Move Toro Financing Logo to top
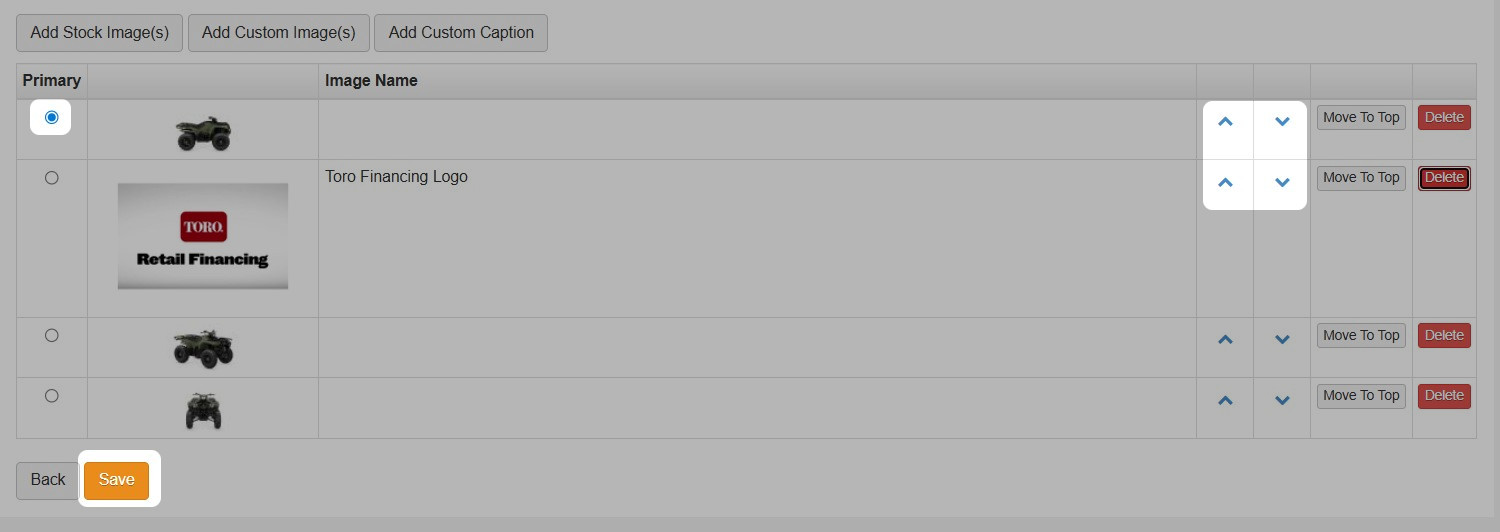This screenshot has height=532, width=1500. click(1361, 178)
